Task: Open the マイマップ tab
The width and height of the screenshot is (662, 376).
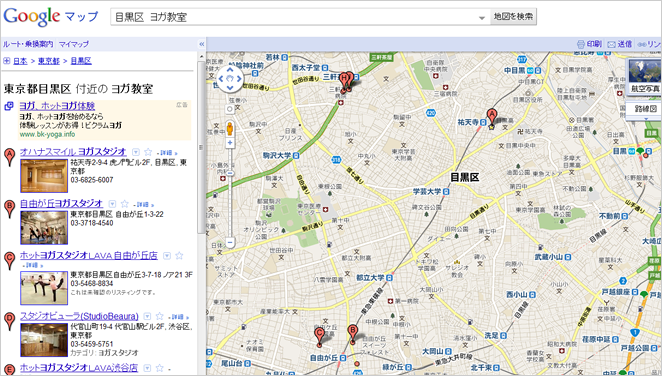Action: tap(73, 44)
